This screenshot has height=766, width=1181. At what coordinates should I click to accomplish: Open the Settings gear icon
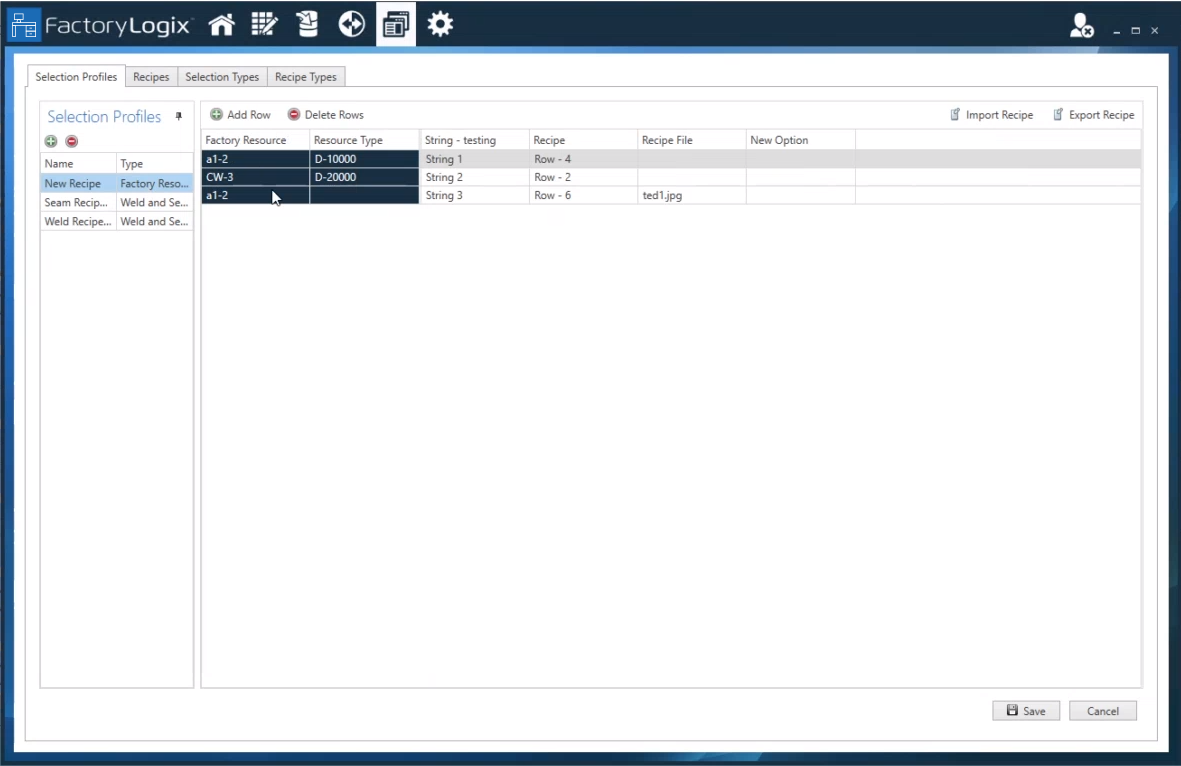[440, 24]
